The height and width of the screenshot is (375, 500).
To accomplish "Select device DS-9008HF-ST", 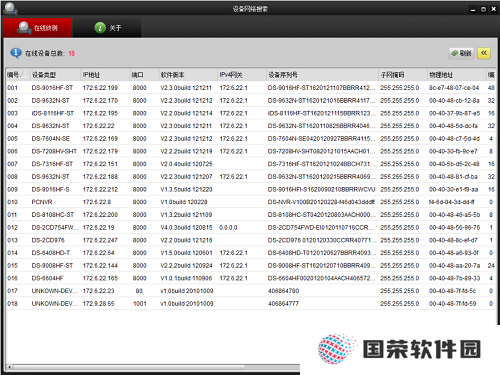I will 52,266.
